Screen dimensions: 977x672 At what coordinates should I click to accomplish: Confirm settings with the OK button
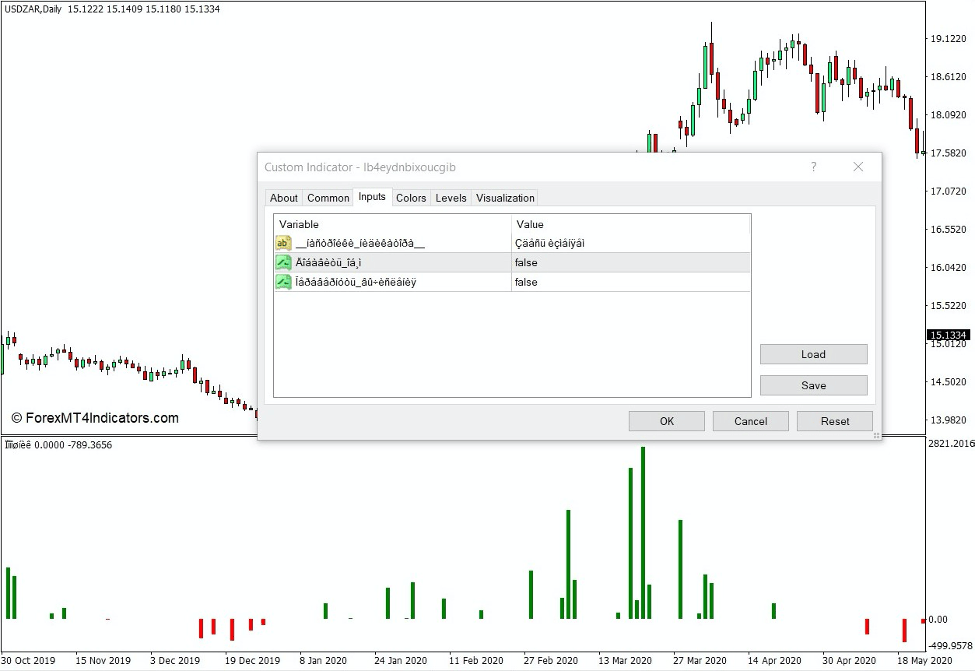666,420
